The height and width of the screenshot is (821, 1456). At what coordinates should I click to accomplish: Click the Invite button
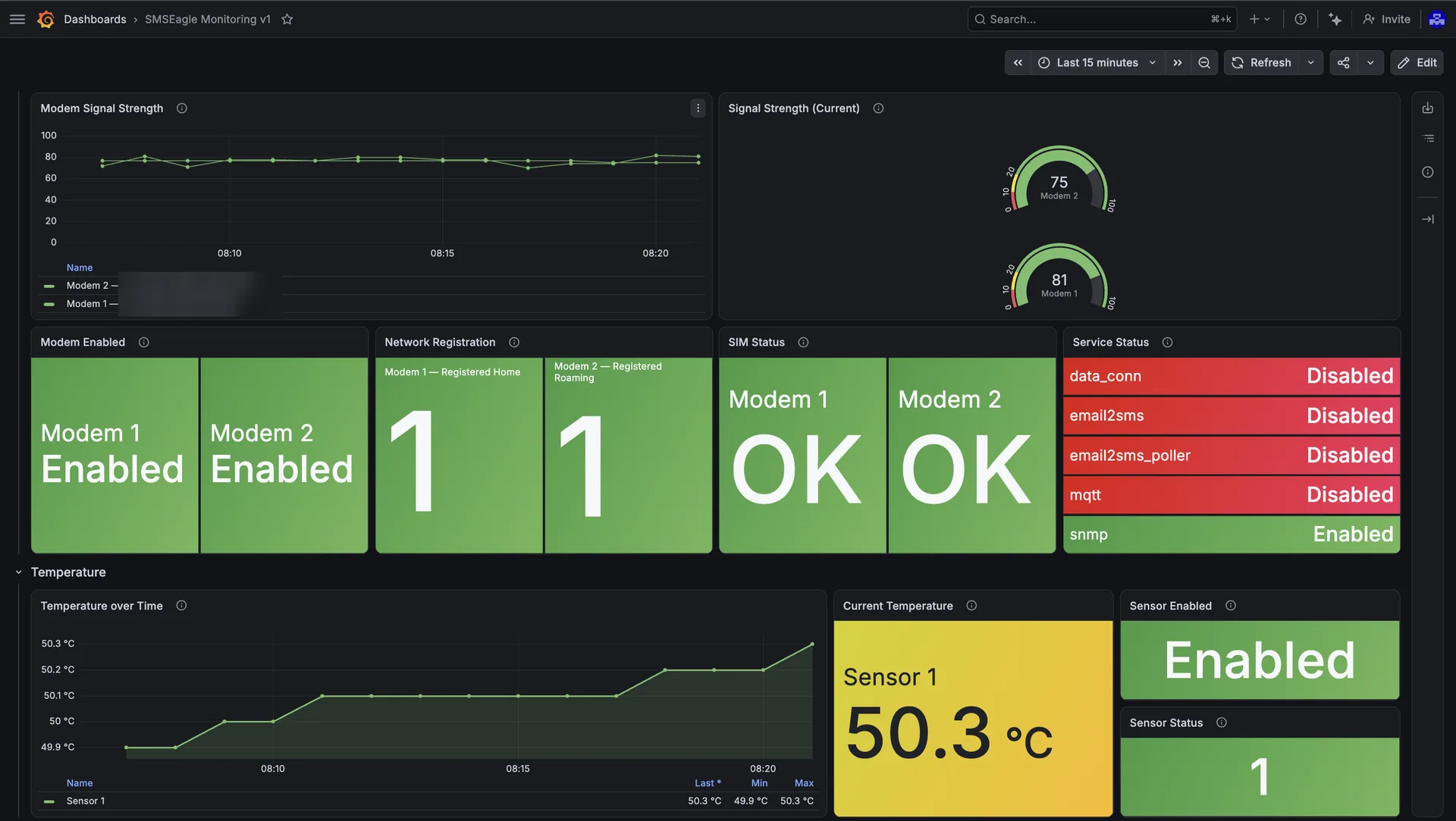1387,19
